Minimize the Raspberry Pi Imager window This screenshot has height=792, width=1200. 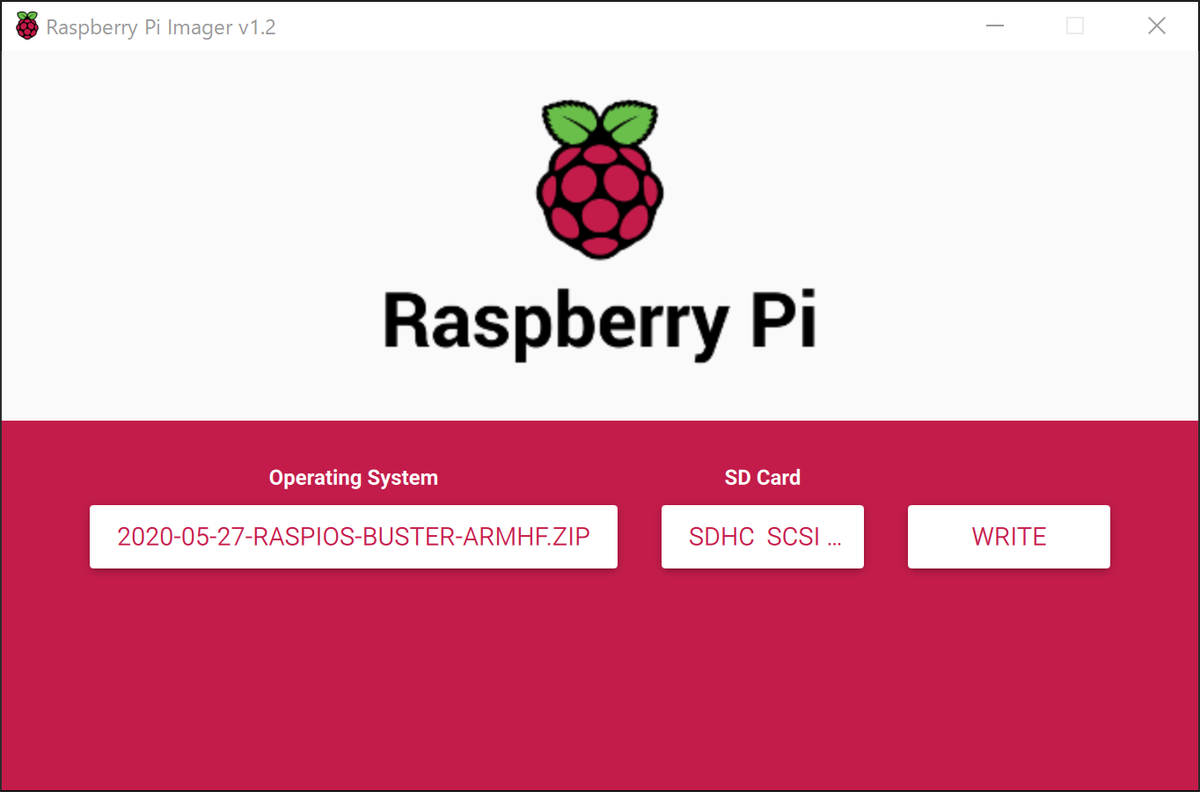(993, 27)
